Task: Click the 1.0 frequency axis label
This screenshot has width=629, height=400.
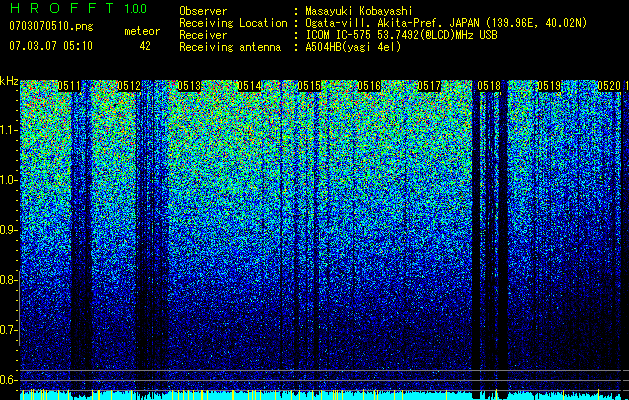Action: [8, 180]
